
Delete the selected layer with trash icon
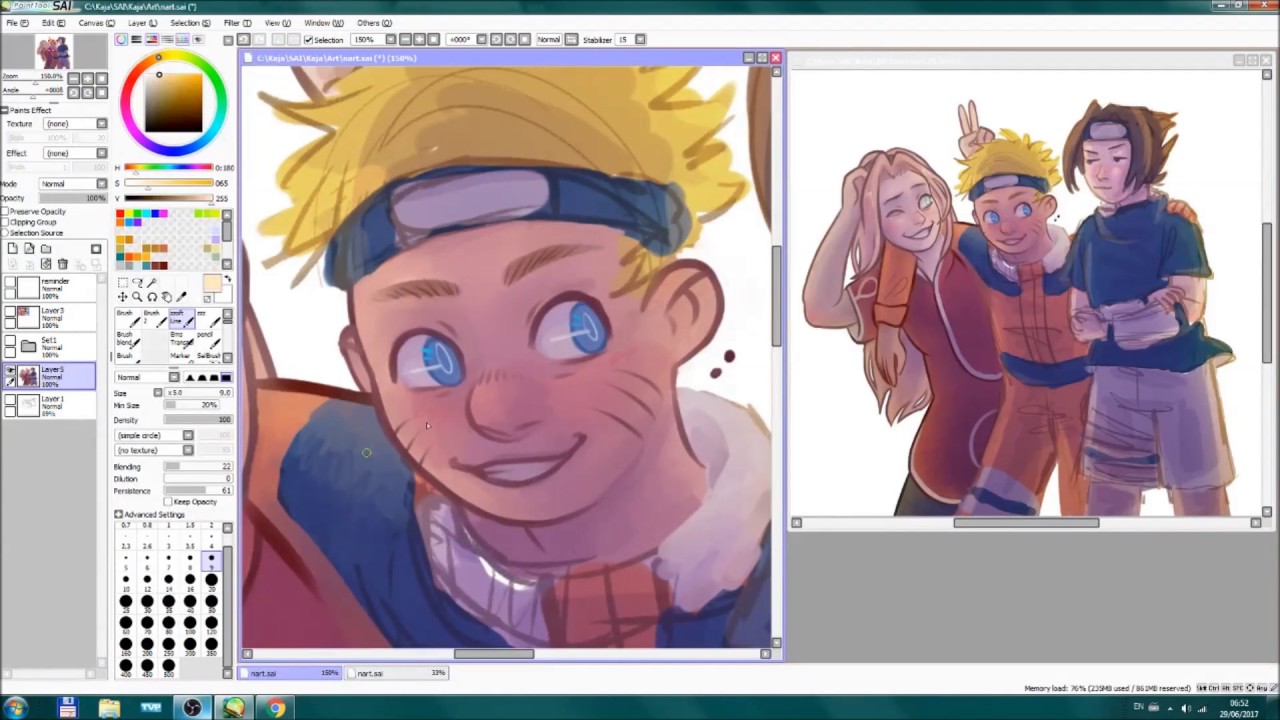(x=62, y=263)
